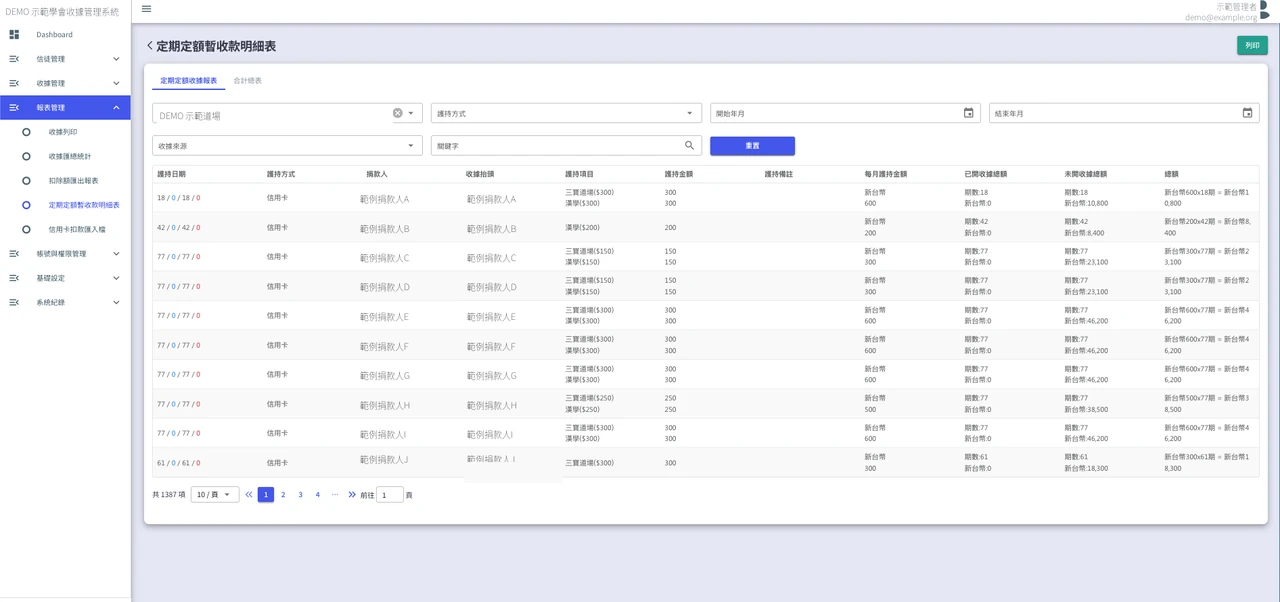This screenshot has height=602, width=1280.
Task: Go to pagination page 4
Action: (318, 495)
